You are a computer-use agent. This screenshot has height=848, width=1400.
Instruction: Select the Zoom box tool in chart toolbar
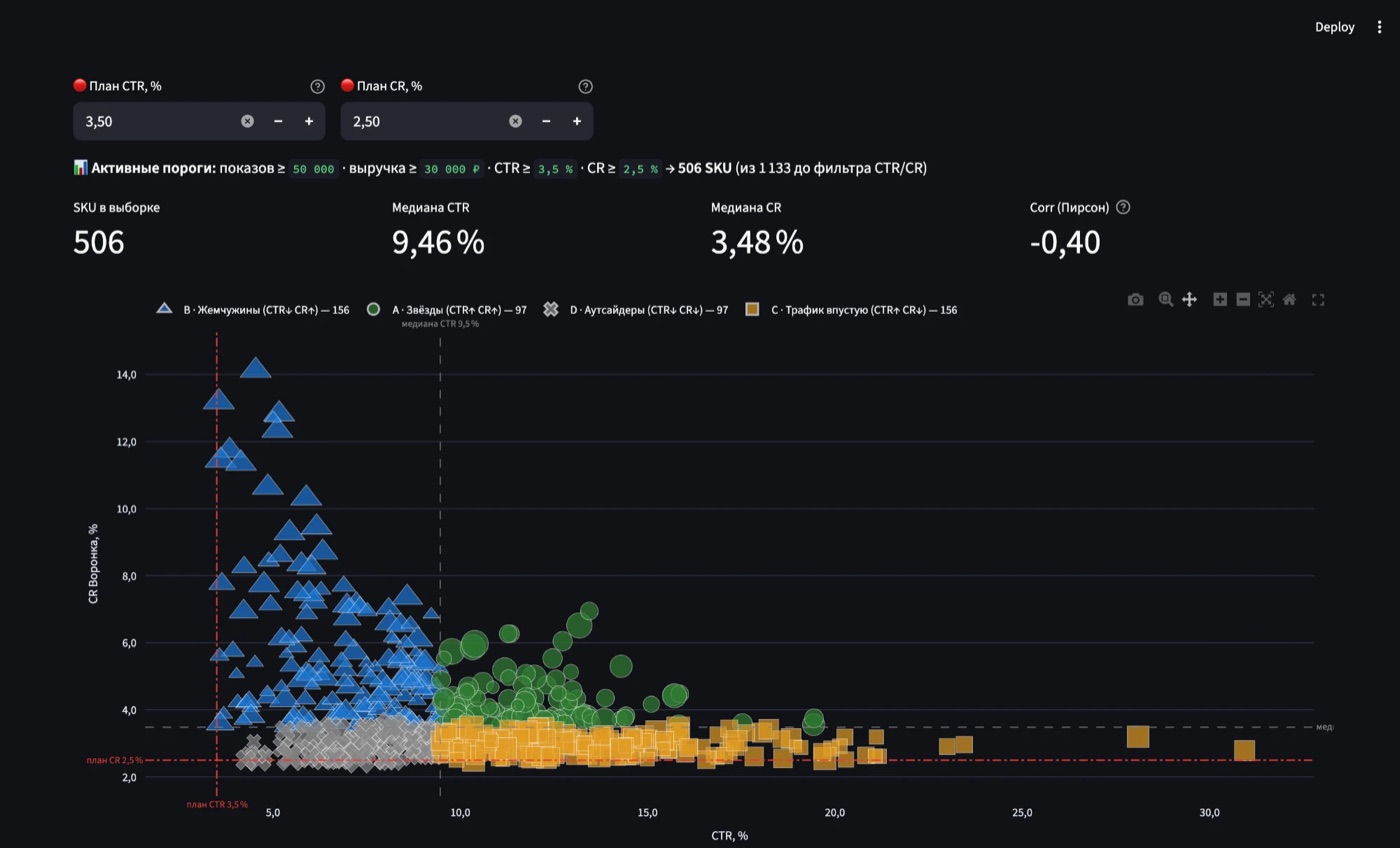pyautogui.click(x=1166, y=300)
